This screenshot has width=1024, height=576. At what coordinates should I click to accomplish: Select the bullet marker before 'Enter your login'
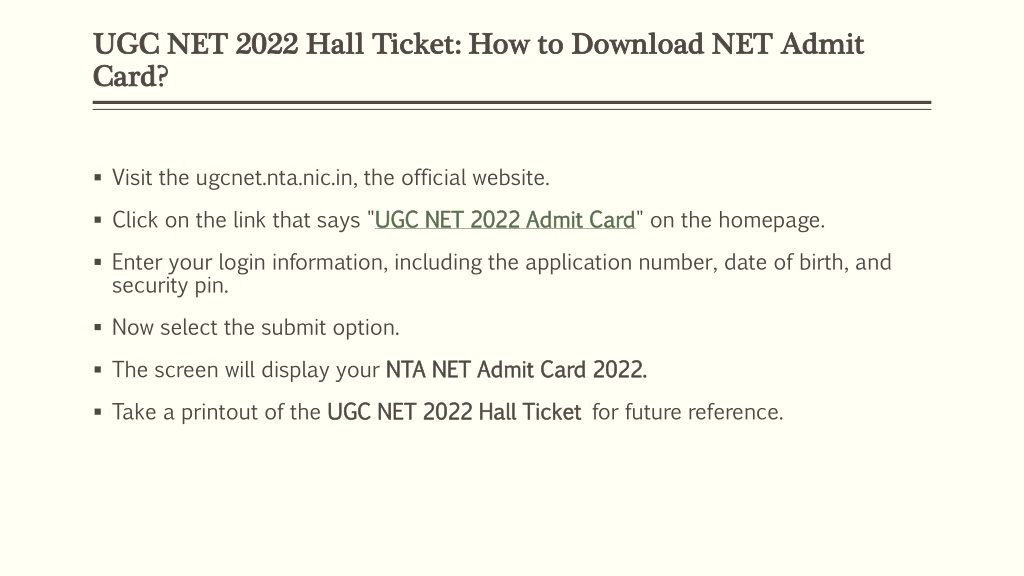click(98, 263)
